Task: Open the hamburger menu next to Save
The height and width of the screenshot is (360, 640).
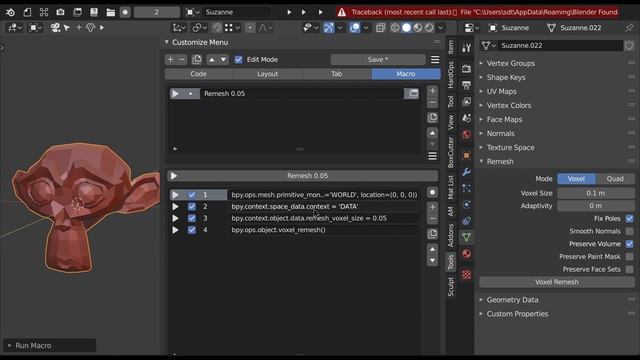Action: [x=435, y=60]
